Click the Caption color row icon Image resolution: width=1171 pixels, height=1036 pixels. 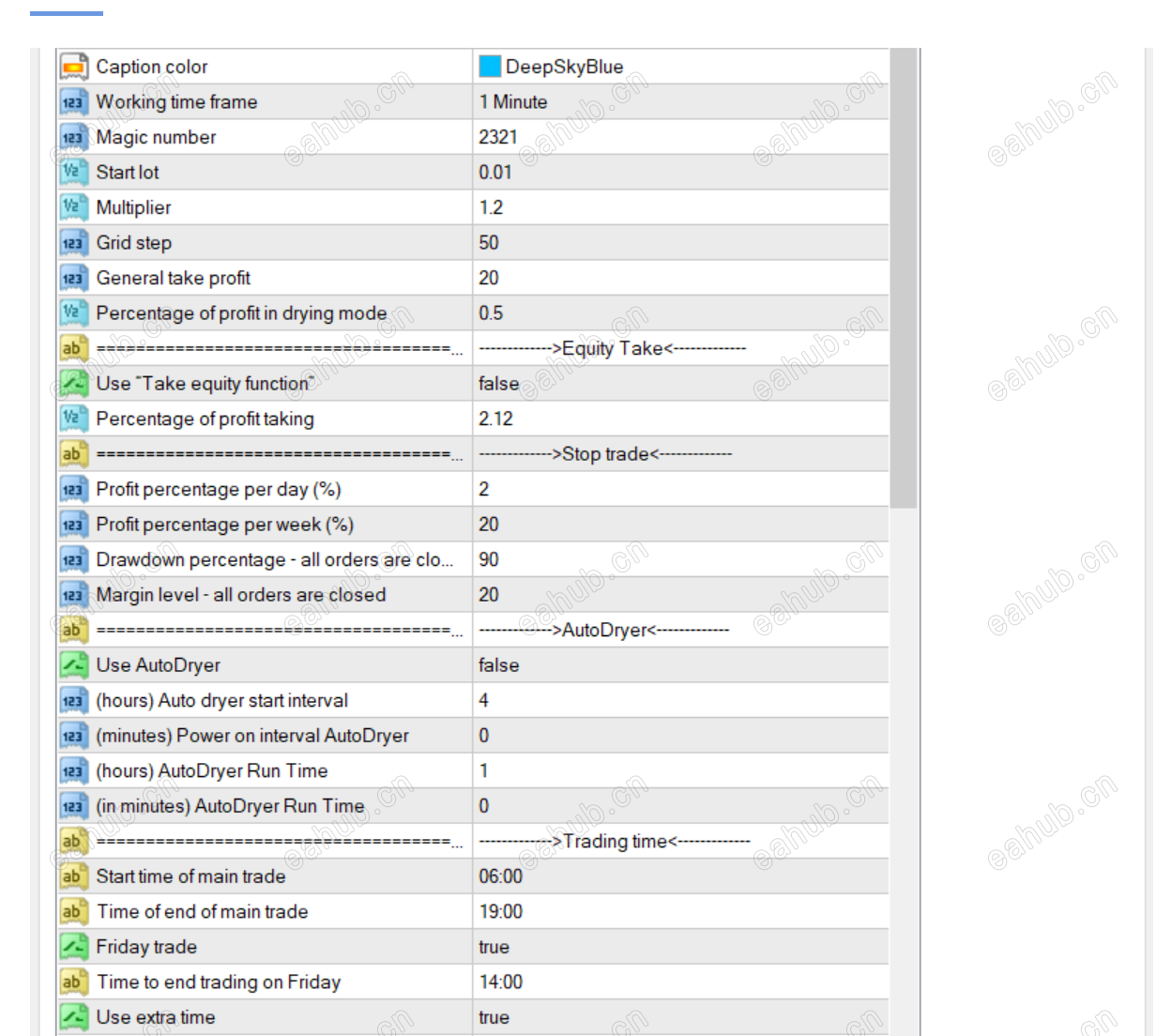pyautogui.click(x=73, y=67)
